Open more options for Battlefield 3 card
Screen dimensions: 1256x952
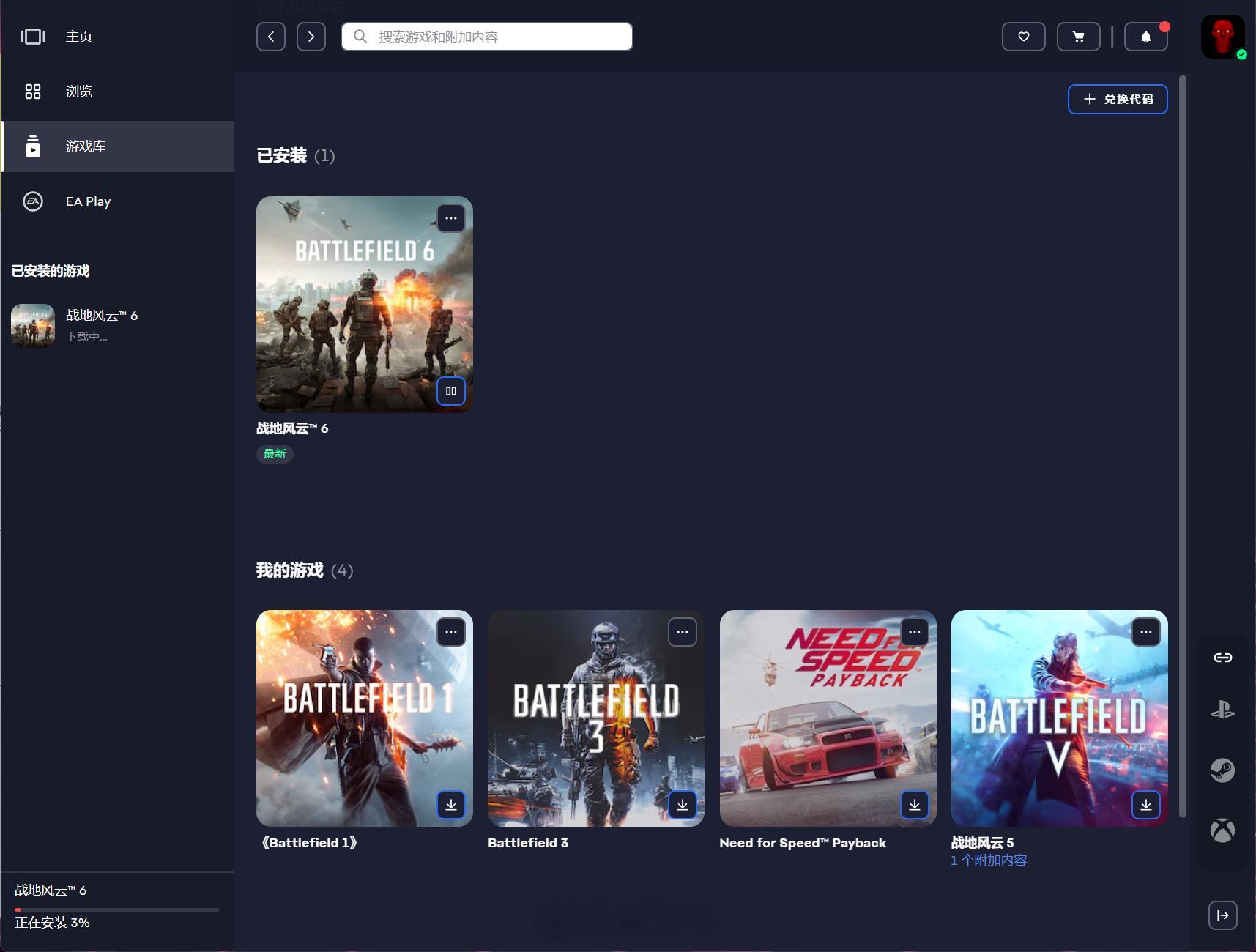point(683,632)
